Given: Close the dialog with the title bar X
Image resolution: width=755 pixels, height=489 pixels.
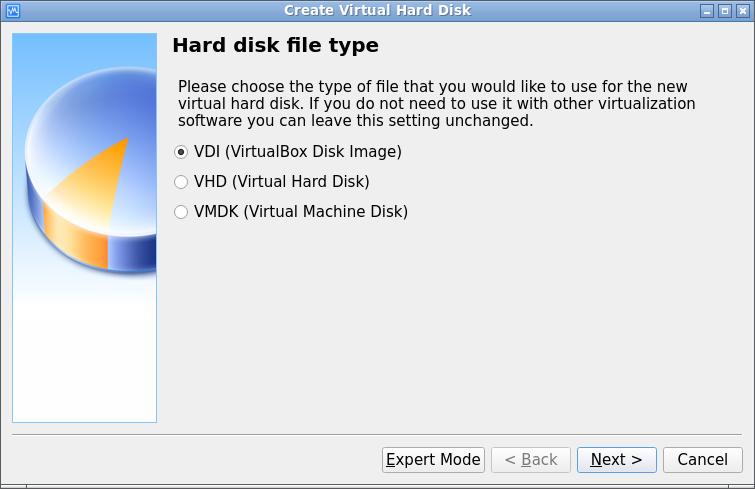Looking at the screenshot, I should (x=742, y=10).
